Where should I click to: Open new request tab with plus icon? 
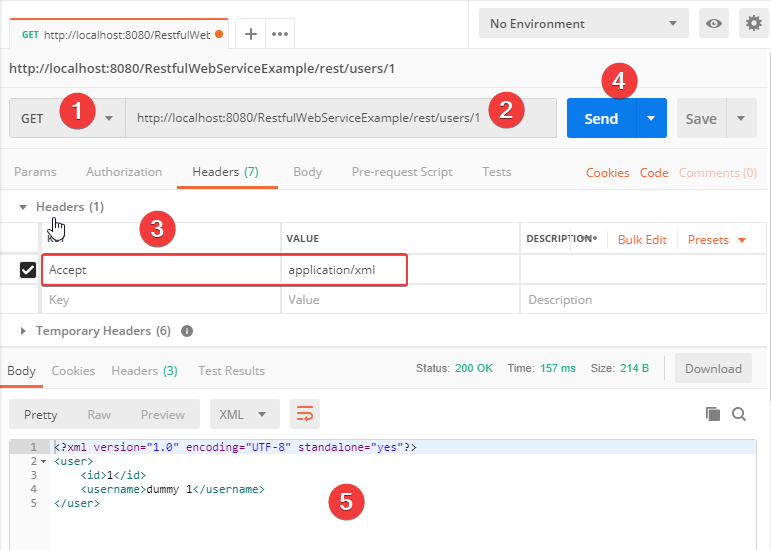coord(250,34)
